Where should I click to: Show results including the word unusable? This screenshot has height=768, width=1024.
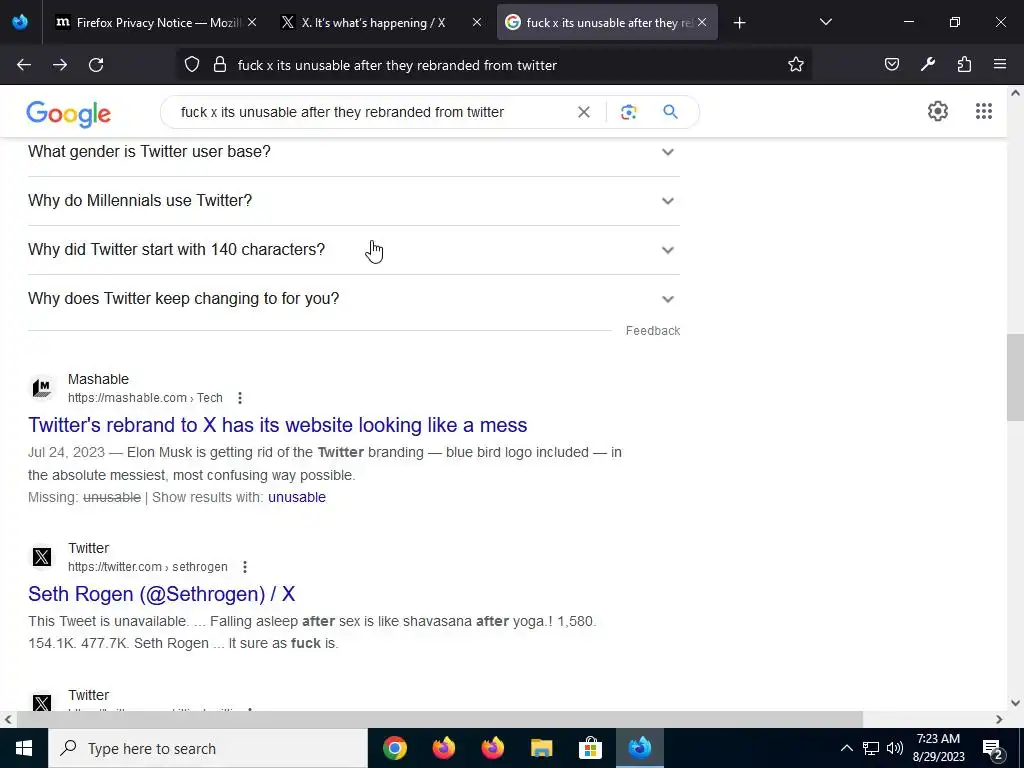(x=296, y=497)
